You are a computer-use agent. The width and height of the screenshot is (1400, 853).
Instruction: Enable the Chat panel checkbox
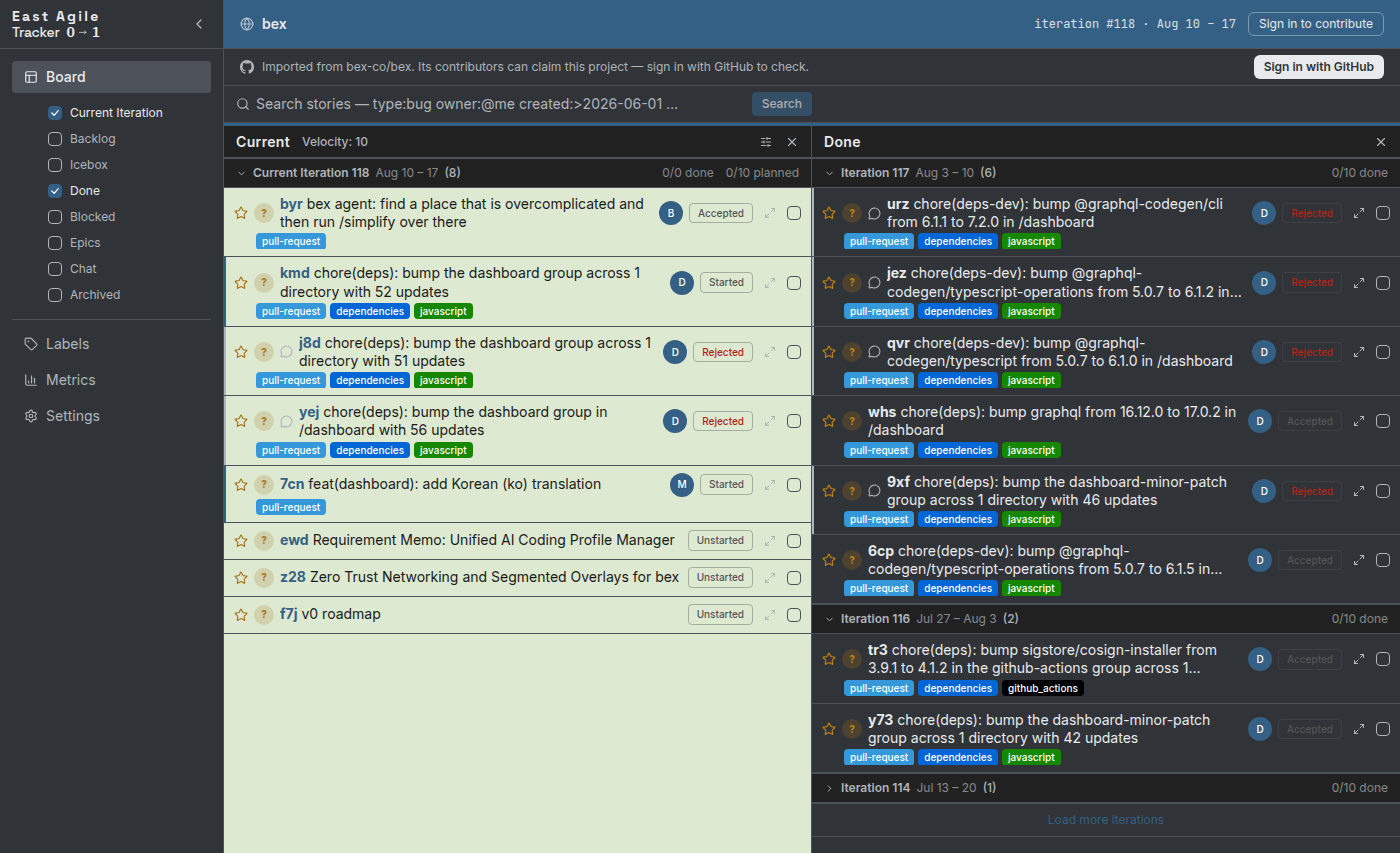[55, 269]
